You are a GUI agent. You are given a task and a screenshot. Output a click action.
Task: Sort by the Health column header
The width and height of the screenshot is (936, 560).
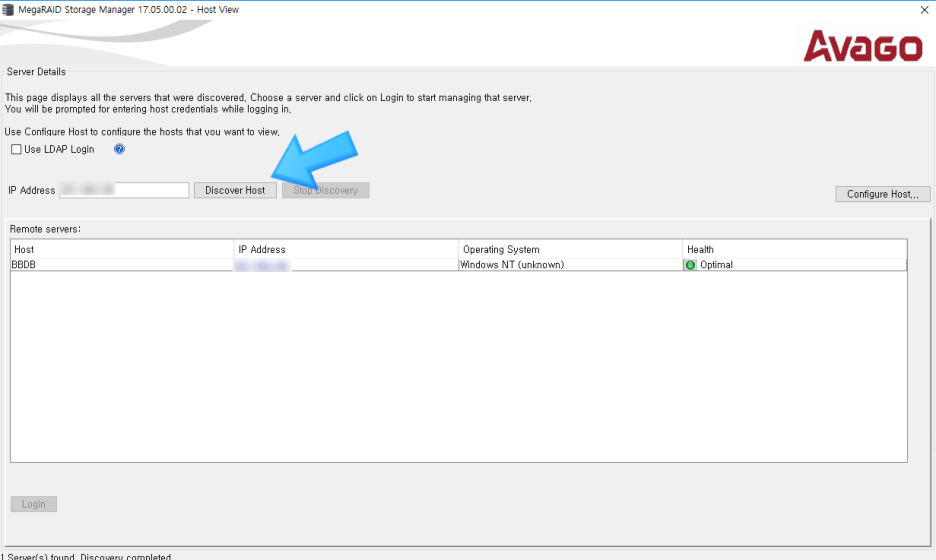(x=795, y=250)
